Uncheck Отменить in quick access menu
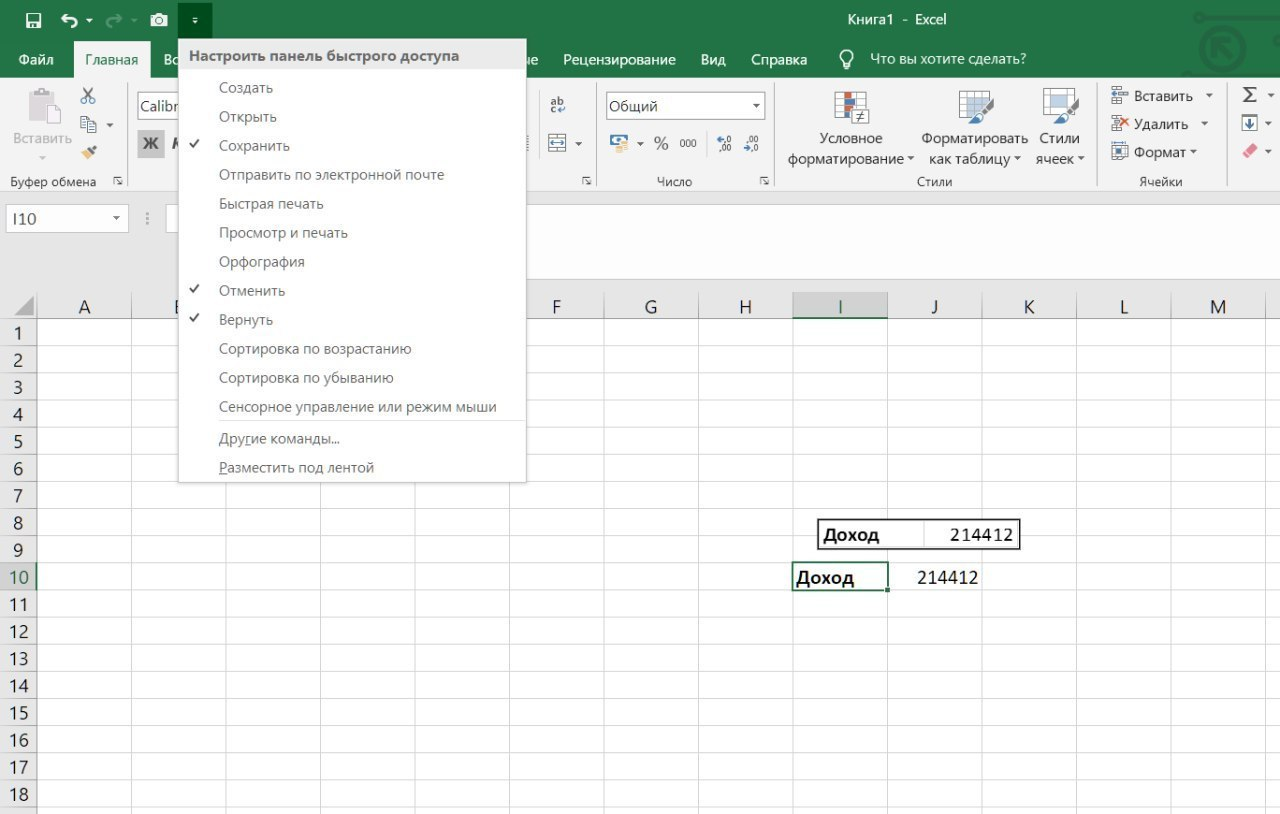Image resolution: width=1280 pixels, height=814 pixels. pos(252,291)
